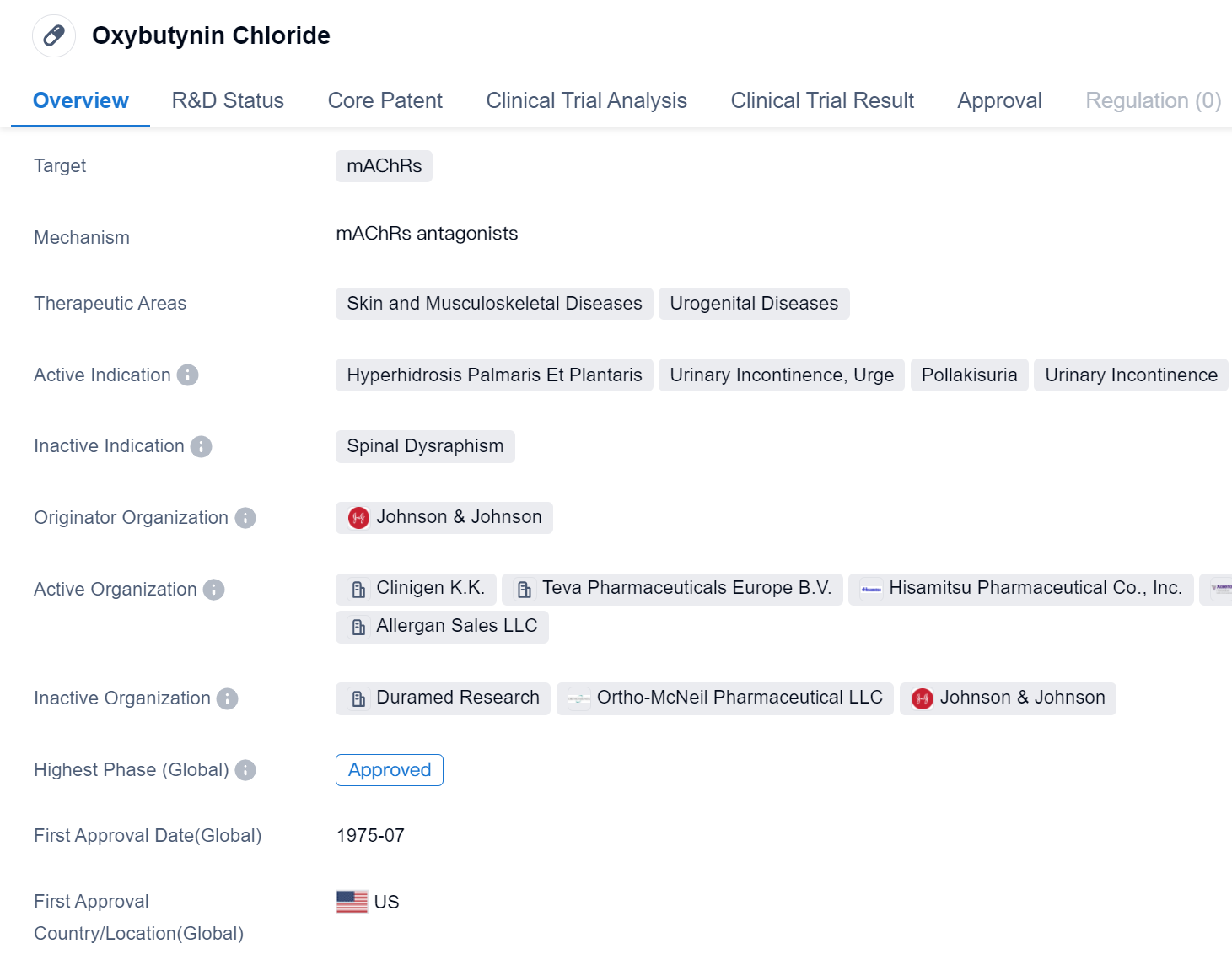Open the Core Patent tab

(x=385, y=100)
